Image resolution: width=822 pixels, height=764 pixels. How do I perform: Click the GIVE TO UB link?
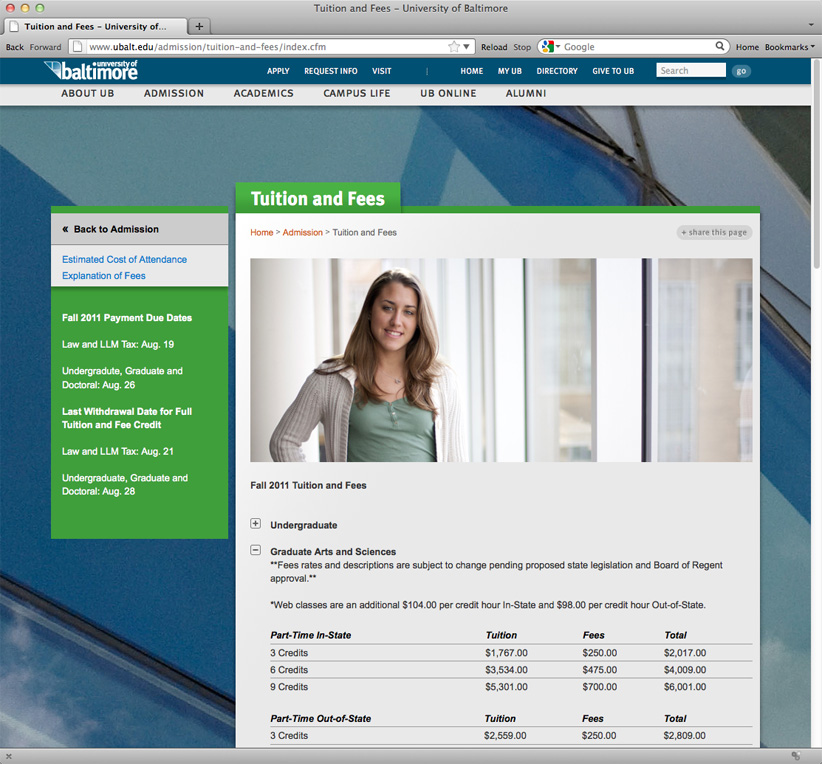613,71
